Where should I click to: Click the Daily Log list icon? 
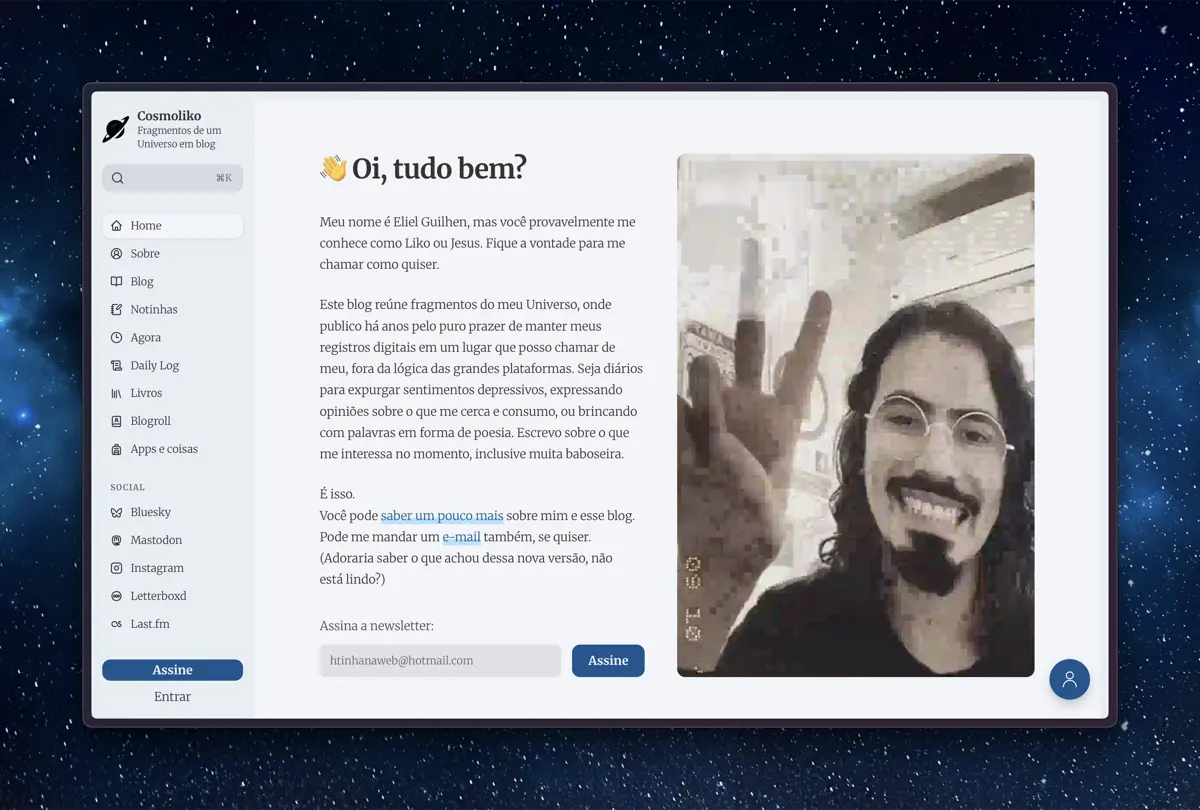point(117,366)
